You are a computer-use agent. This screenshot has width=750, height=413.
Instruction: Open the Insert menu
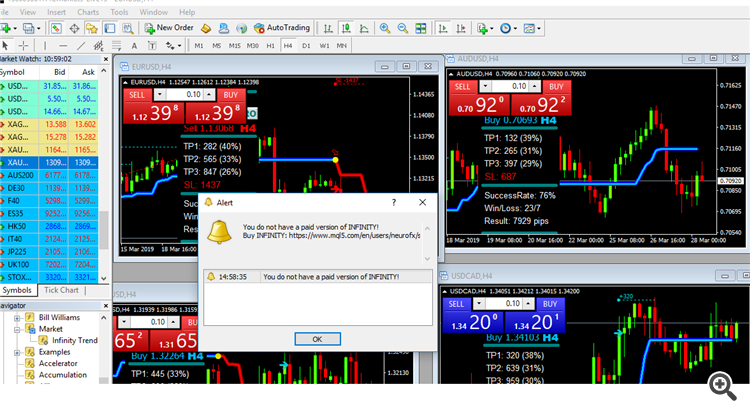click(x=56, y=12)
